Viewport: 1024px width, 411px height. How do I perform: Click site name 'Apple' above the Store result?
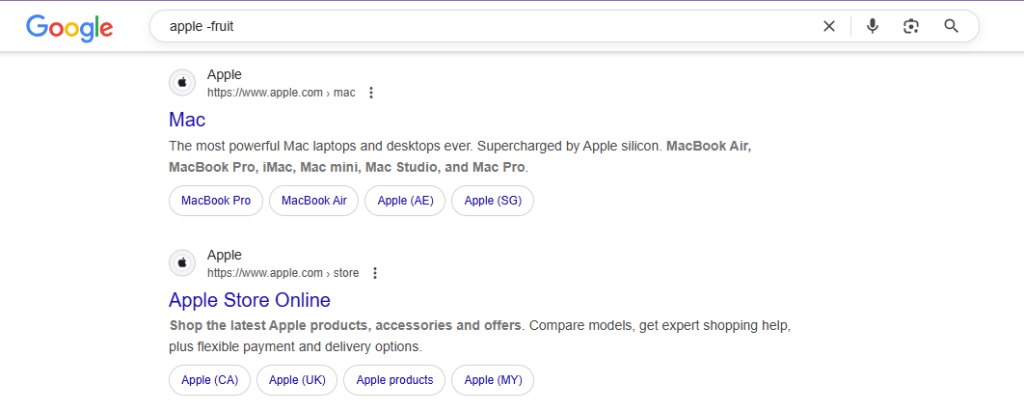click(224, 255)
